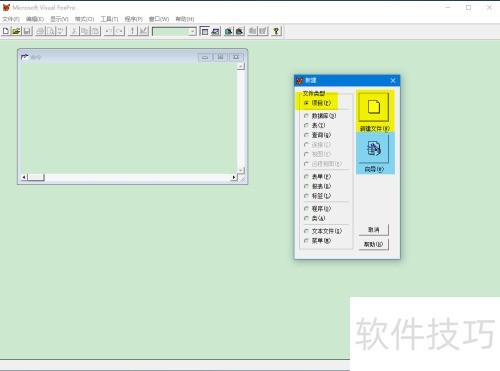
Task: Click the Command window scroll up arrow
Action: [241, 66]
